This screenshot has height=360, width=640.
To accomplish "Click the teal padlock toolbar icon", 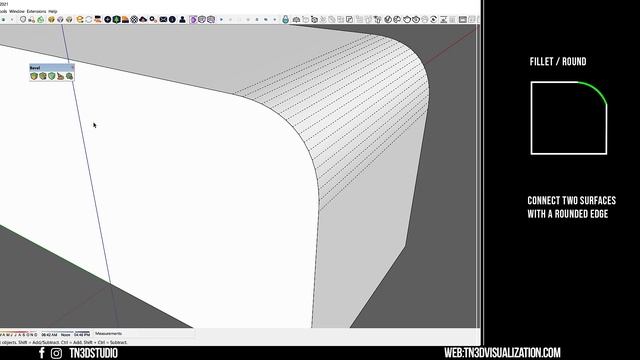I will (x=285, y=19).
